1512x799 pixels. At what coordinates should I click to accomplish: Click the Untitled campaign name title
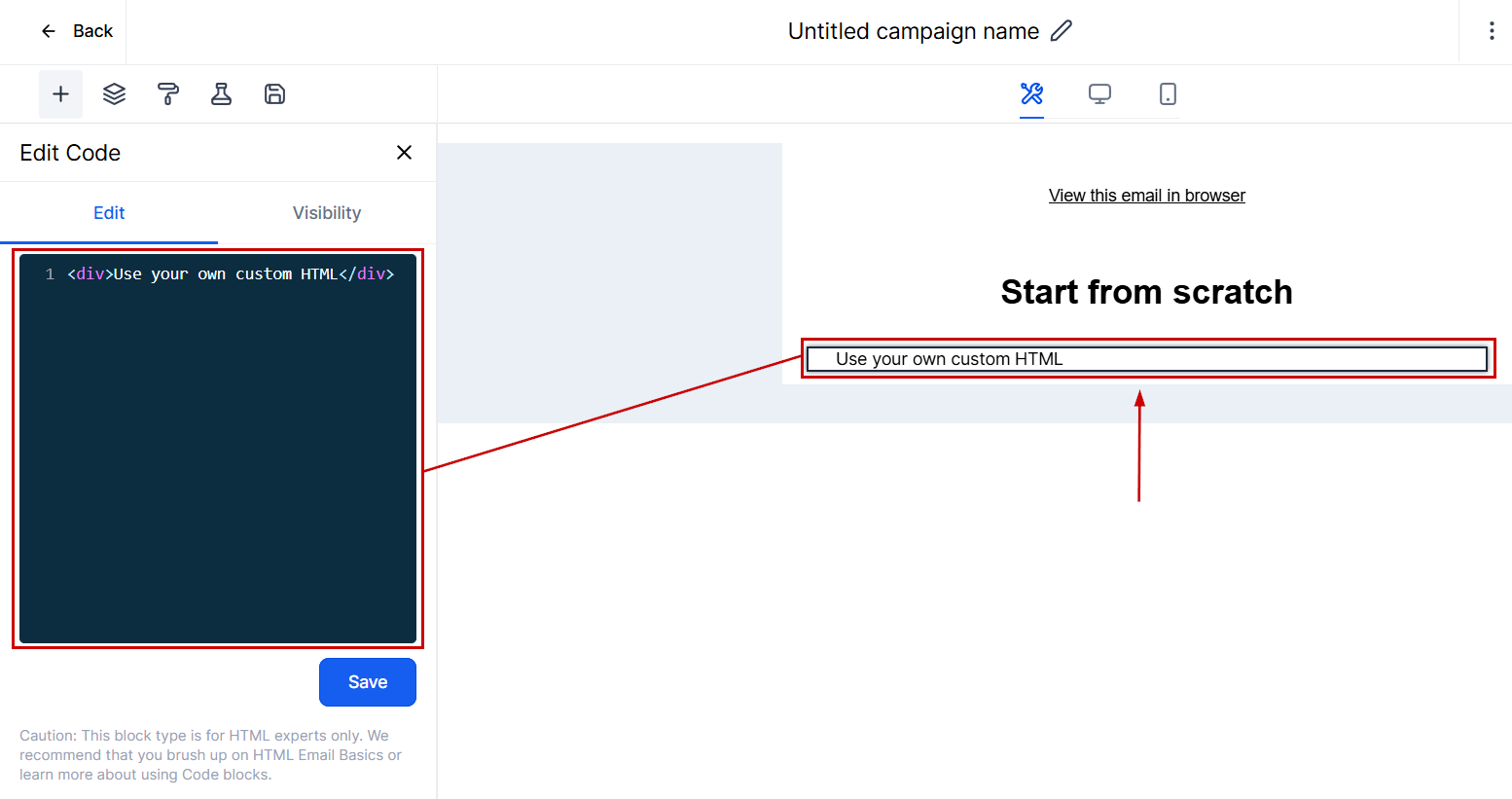point(913,31)
